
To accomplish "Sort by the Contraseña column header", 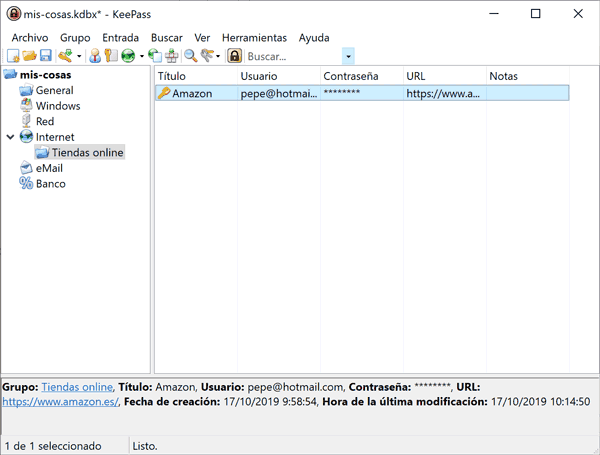I will (362, 76).
